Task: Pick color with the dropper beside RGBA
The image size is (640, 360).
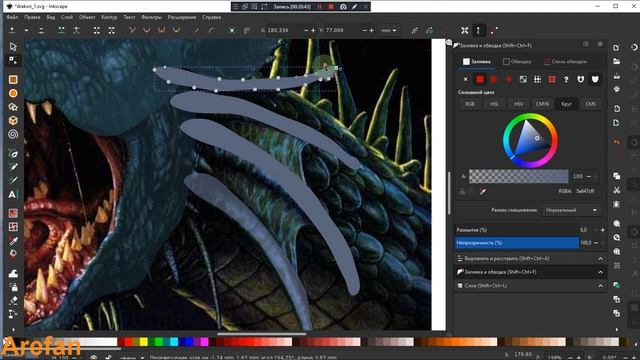Action: pyautogui.click(x=482, y=191)
